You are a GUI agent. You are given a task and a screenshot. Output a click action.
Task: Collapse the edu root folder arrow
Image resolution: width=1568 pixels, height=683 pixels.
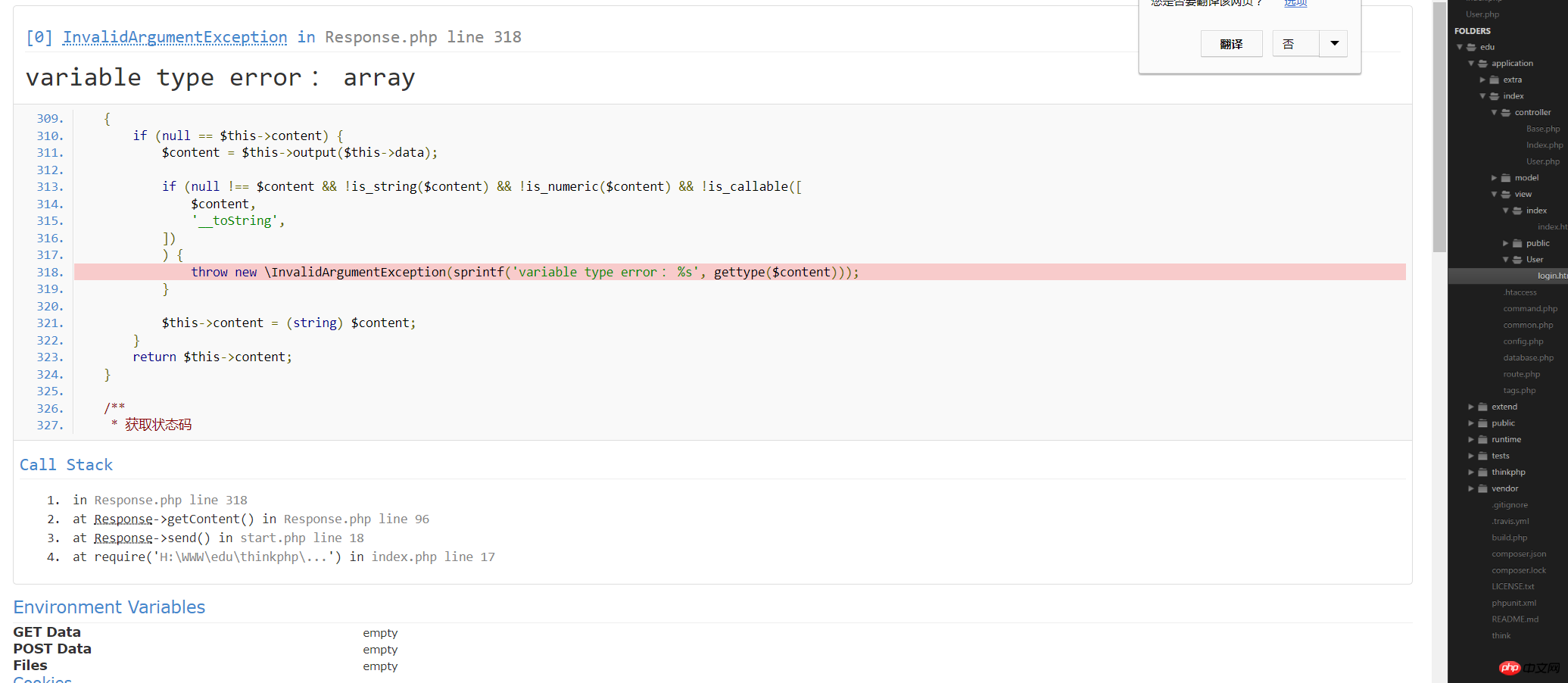1460,47
